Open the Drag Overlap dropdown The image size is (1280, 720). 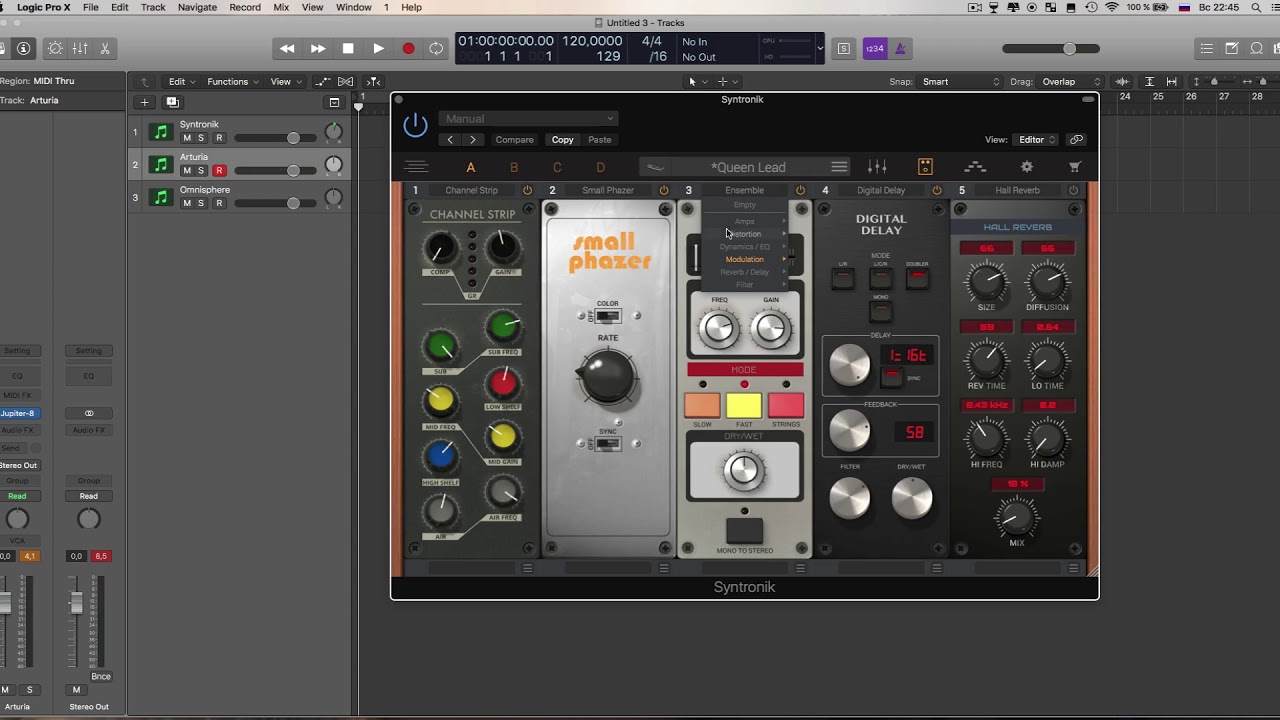pyautogui.click(x=1070, y=82)
